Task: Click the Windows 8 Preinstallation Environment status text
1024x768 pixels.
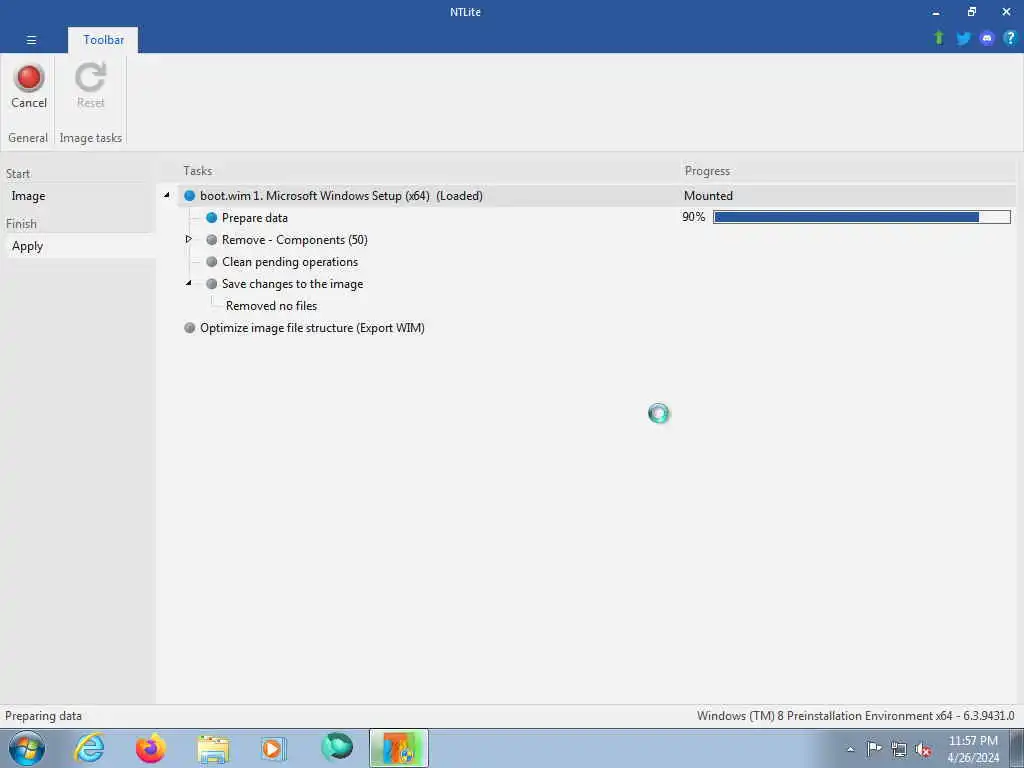Action: click(x=856, y=716)
